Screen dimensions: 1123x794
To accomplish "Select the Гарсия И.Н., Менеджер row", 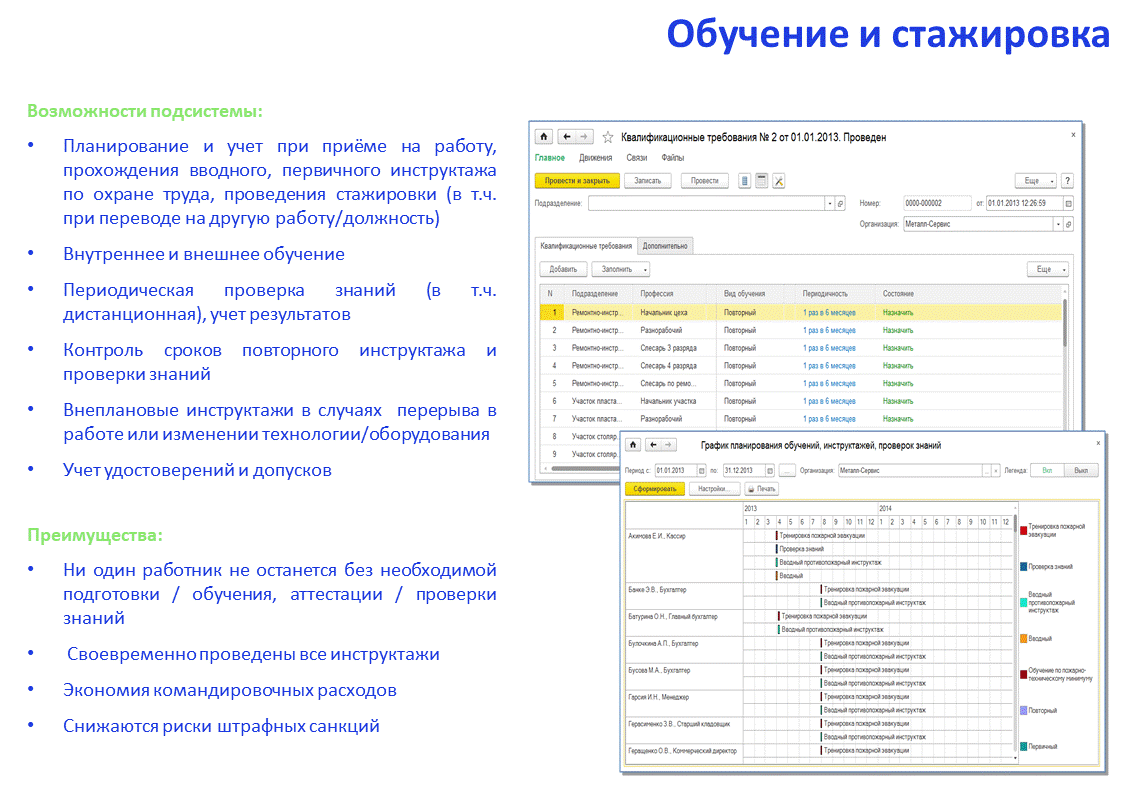I will 684,704.
